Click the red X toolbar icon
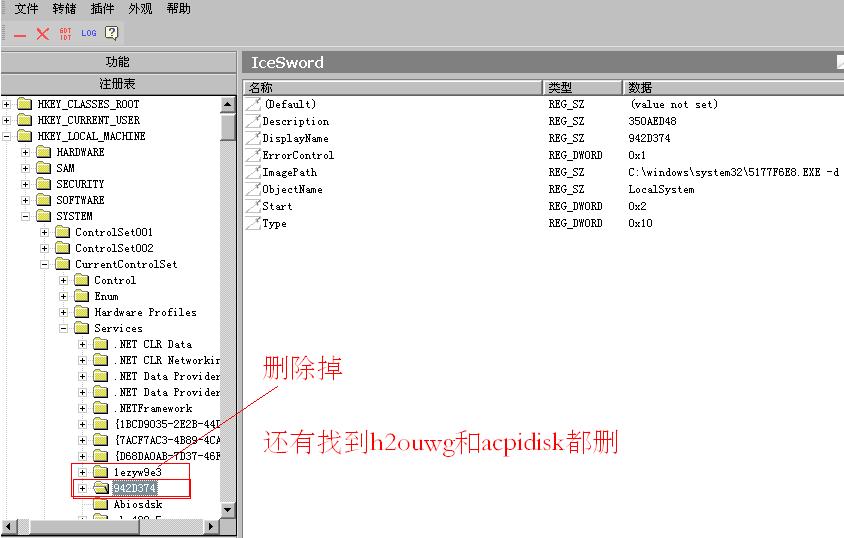This screenshot has width=844, height=538. 43,34
